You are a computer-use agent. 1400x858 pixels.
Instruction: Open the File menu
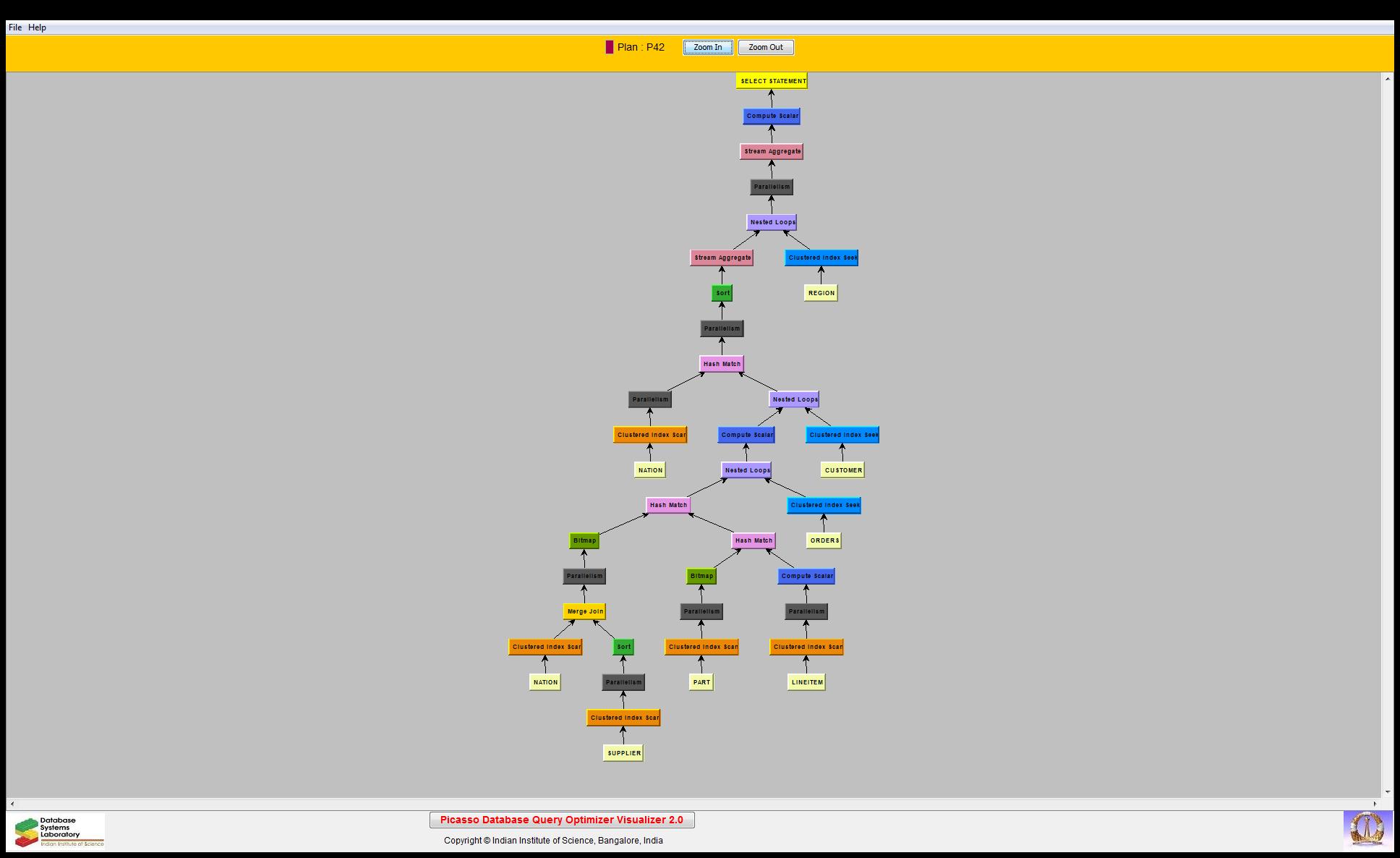pyautogui.click(x=15, y=27)
